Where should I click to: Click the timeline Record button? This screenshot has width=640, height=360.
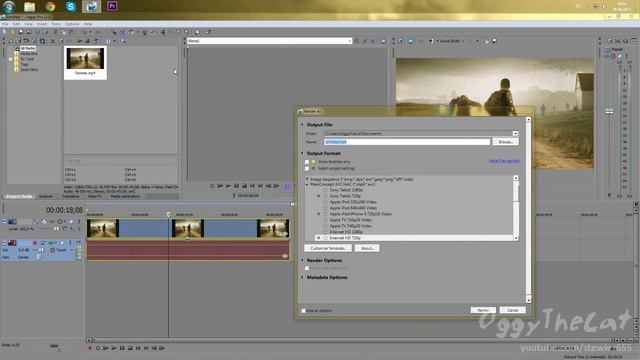point(90,348)
